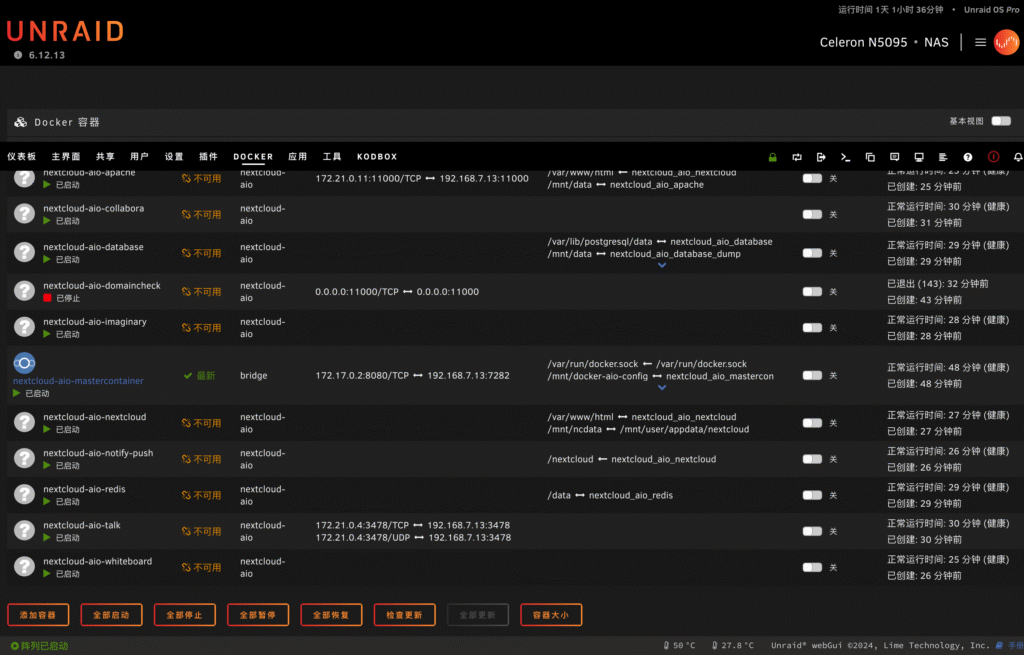Viewport: 1024px width, 655px height.
Task: Toggle autostart for nextcloud-aio-mastercontainer
Action: coord(812,376)
